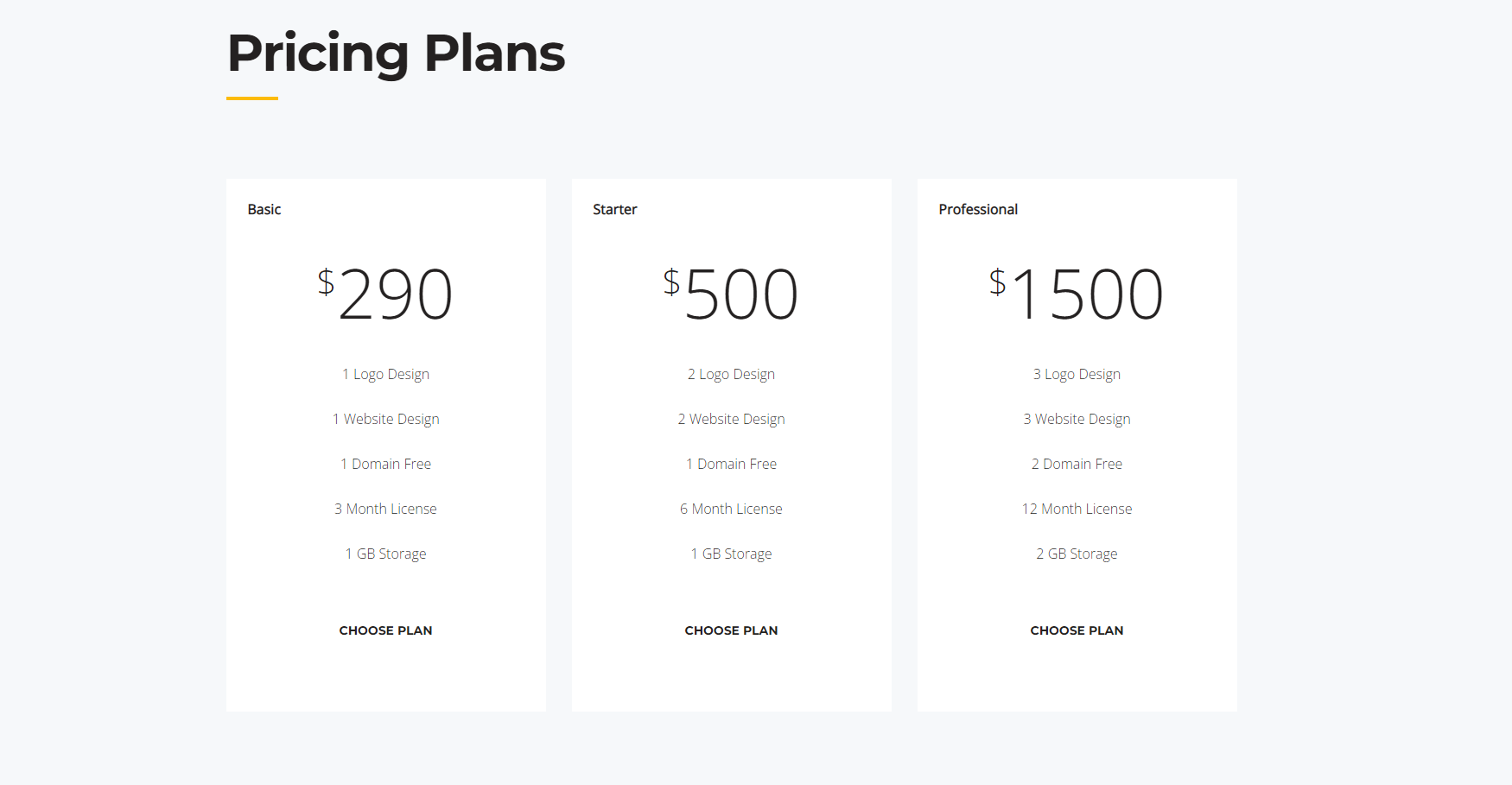This screenshot has width=1512, height=785.
Task: Click the Pricing Plans heading
Action: [x=396, y=54]
